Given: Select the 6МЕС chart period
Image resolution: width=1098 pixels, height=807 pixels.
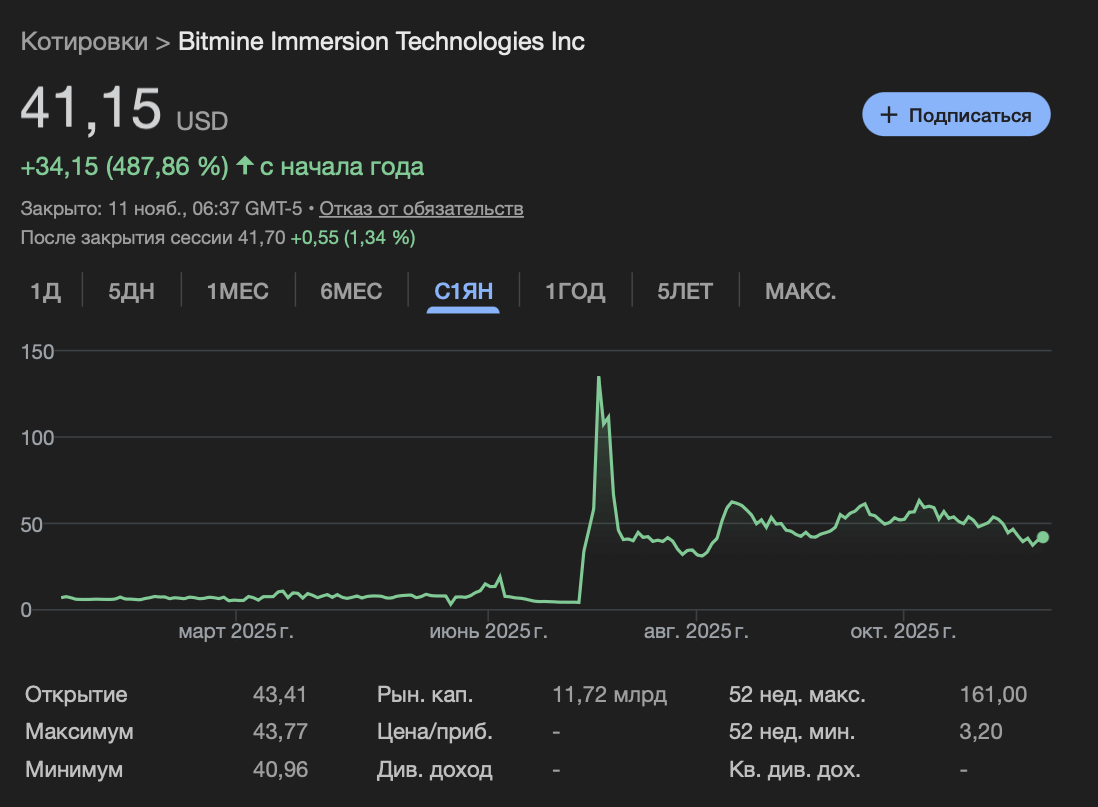Looking at the screenshot, I should pyautogui.click(x=351, y=291).
